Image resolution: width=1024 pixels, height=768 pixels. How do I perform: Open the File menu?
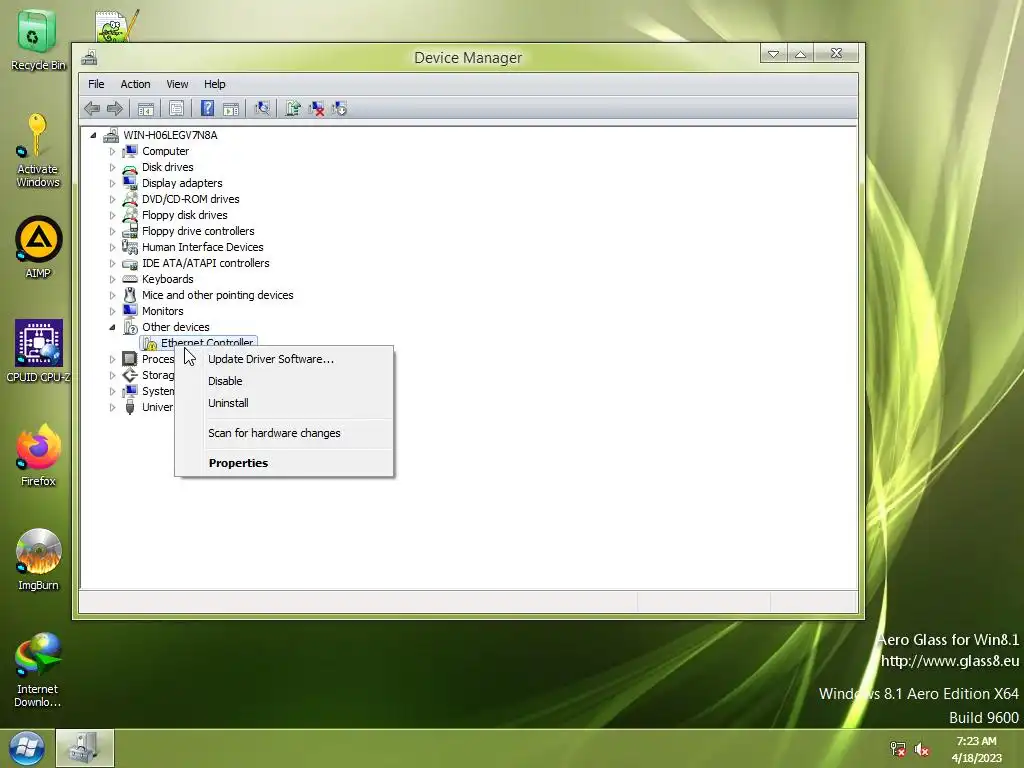pyautogui.click(x=96, y=84)
